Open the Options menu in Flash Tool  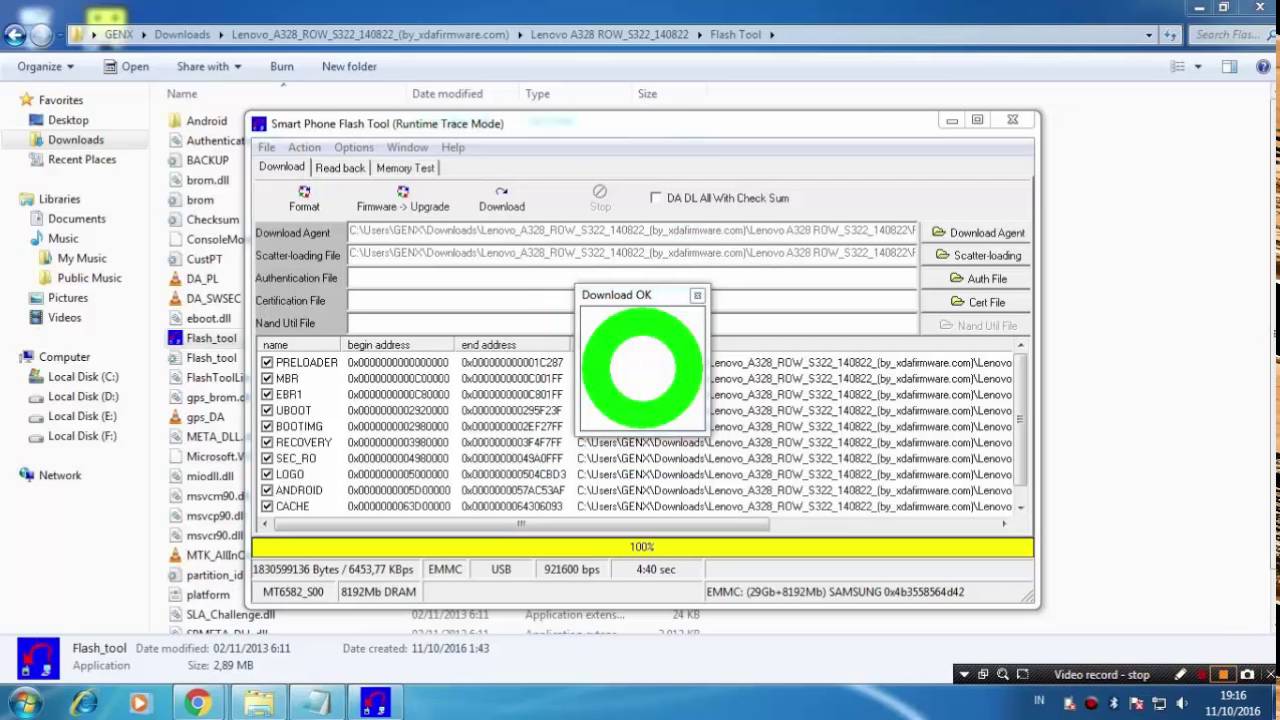tap(354, 148)
